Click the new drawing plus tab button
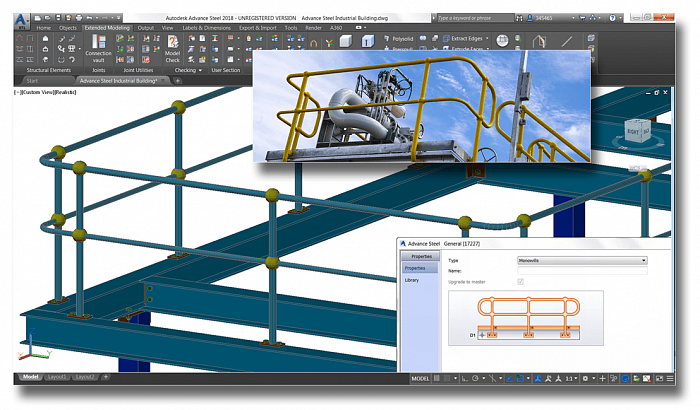700x410 pixels. click(x=177, y=81)
